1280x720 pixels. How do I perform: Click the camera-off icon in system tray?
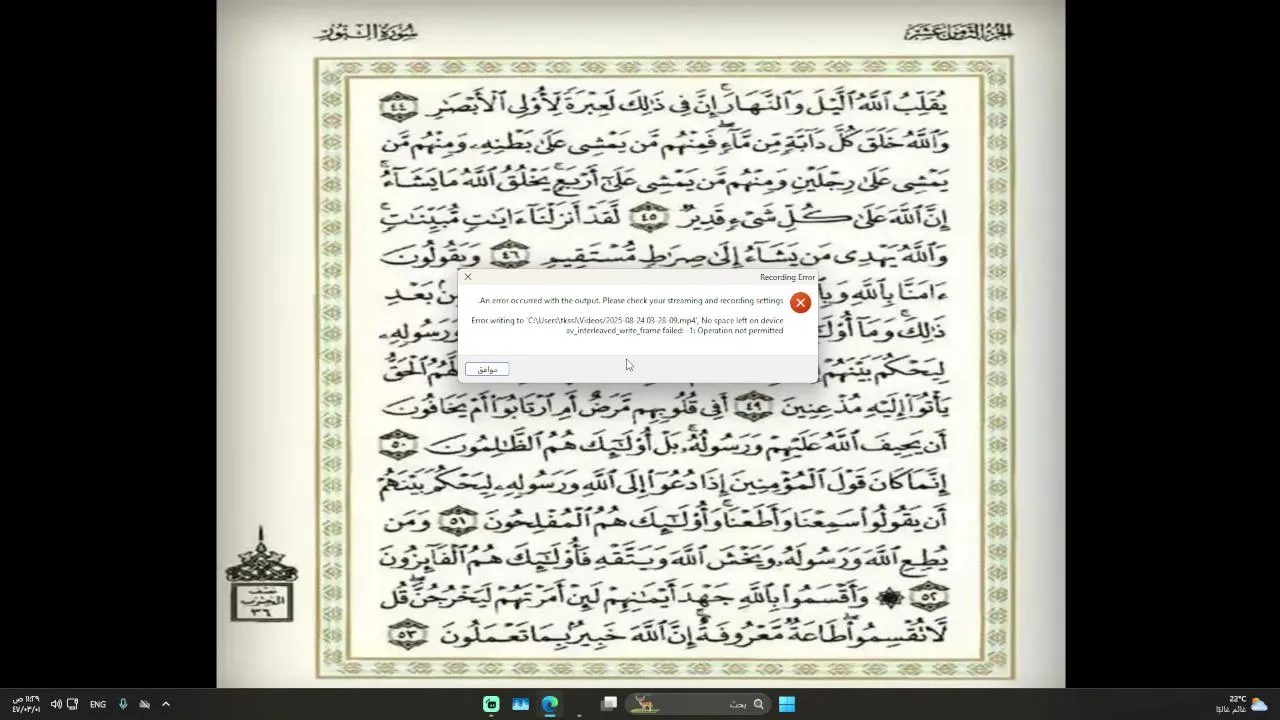[x=144, y=704]
